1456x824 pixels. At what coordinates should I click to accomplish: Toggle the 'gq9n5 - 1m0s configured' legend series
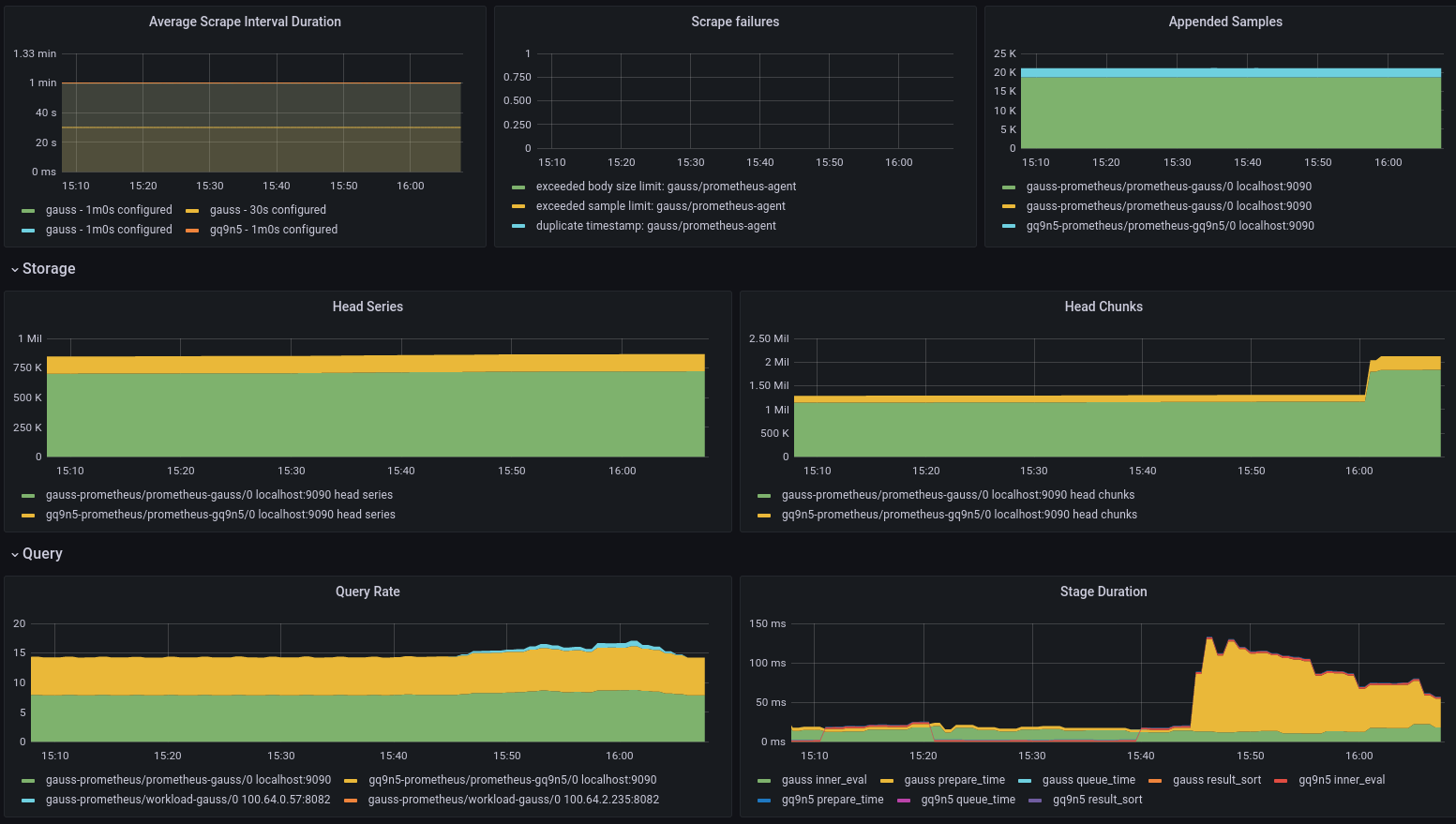274,230
